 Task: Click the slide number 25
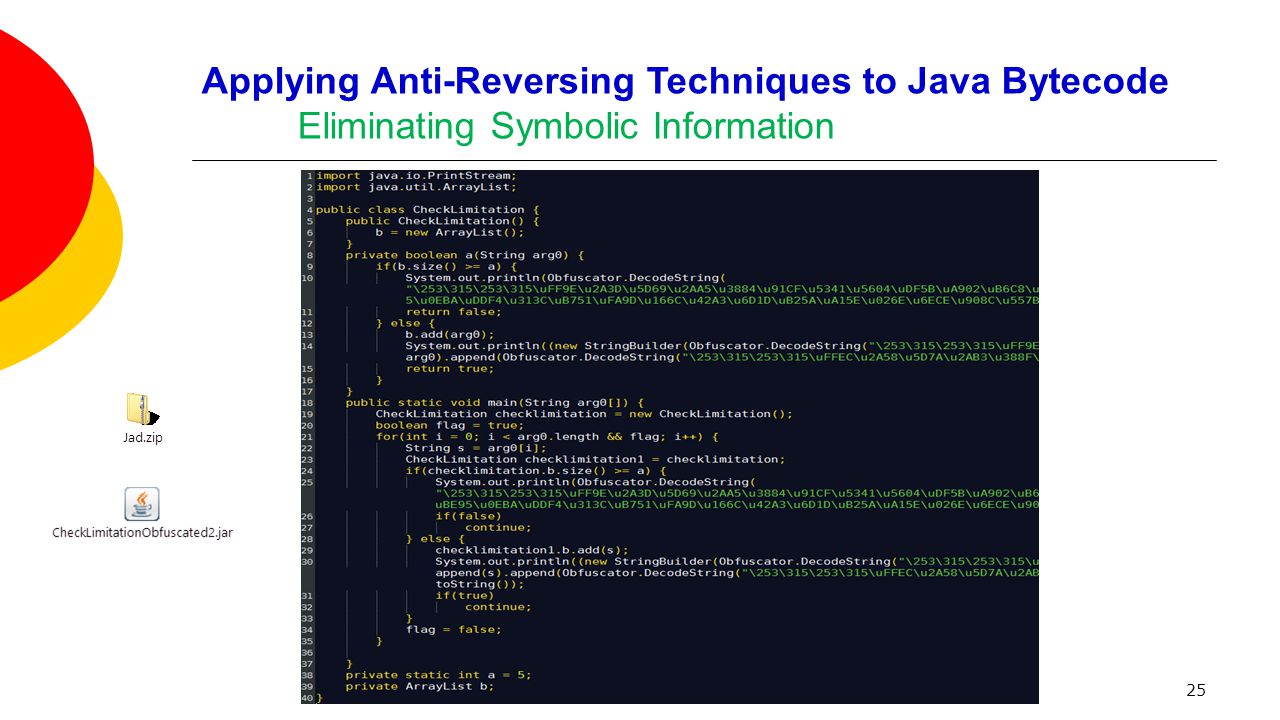click(x=1196, y=690)
